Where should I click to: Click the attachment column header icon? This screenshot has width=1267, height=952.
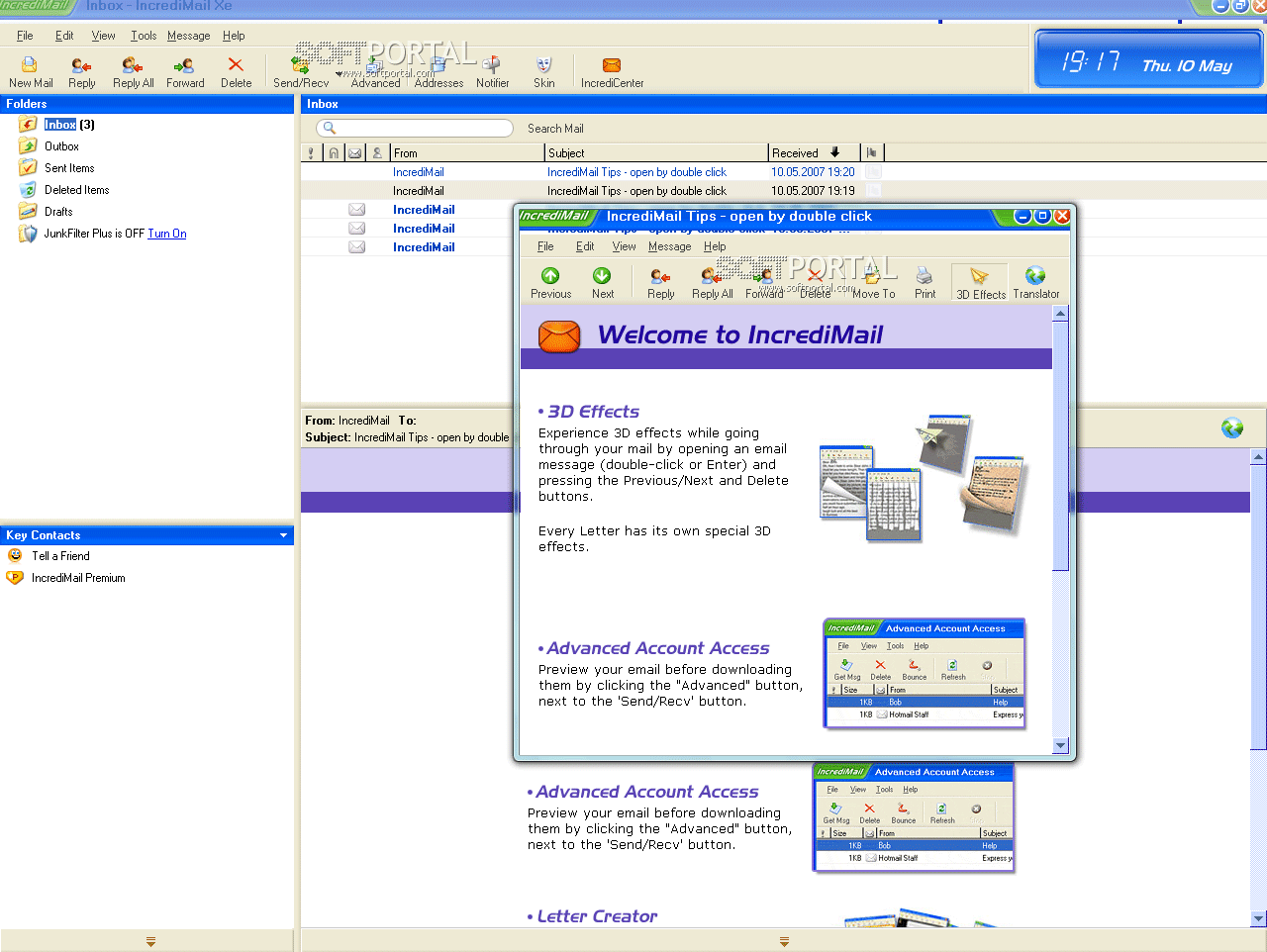(x=334, y=152)
